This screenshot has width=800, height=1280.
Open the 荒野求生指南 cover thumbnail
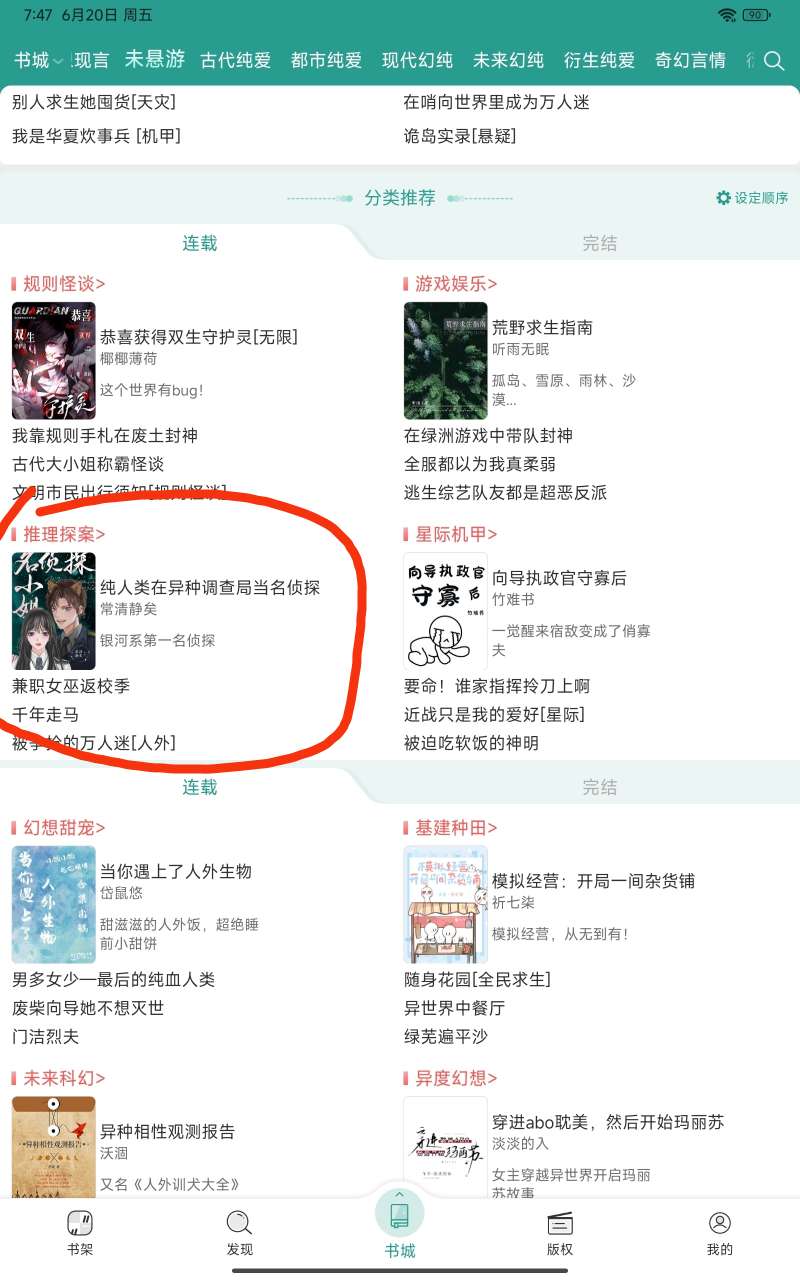tap(445, 361)
